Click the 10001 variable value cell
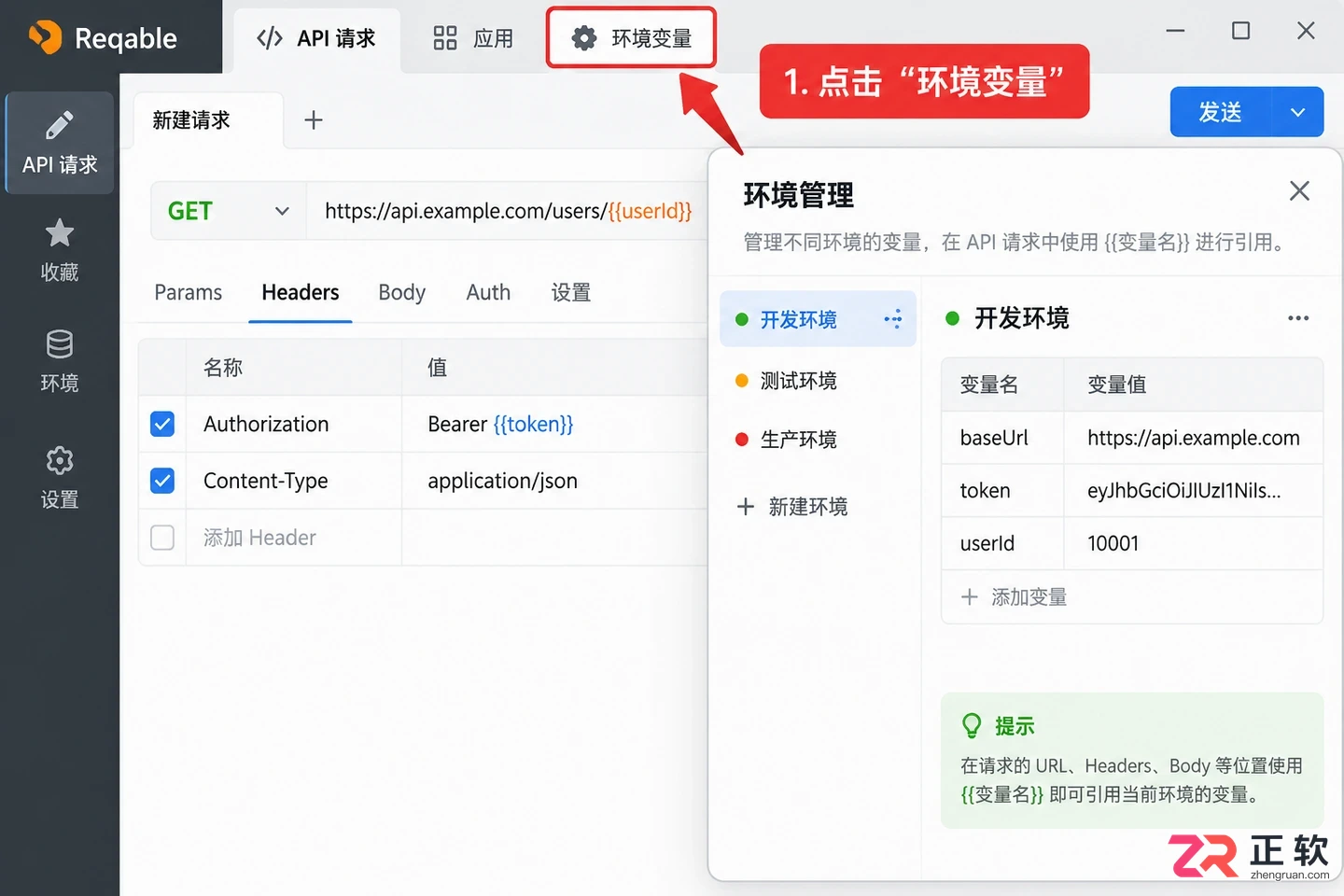This screenshot has height=896, width=1344. tap(1194, 543)
